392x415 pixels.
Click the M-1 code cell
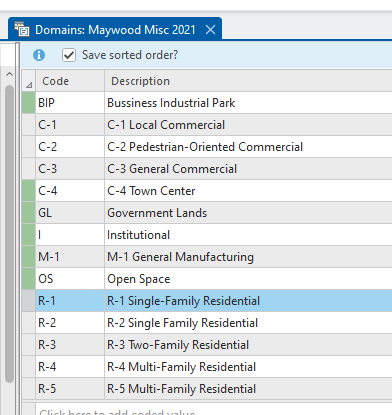point(70,257)
